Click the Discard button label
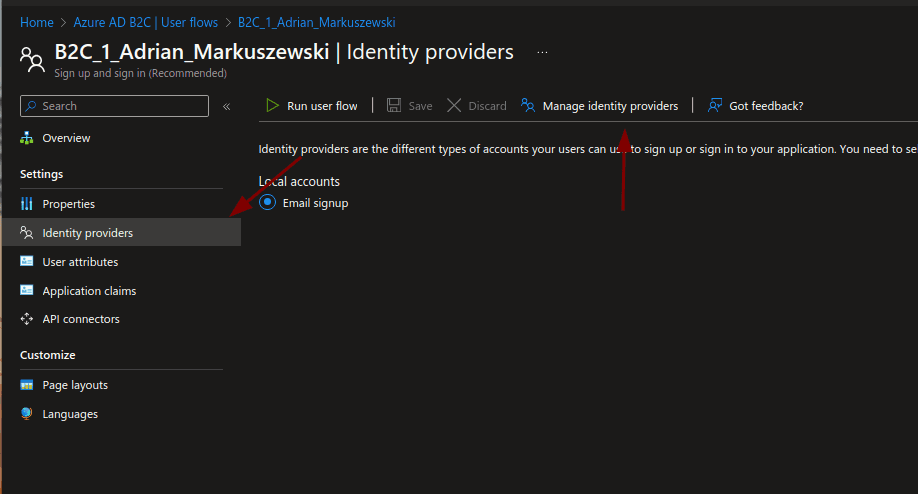The height and width of the screenshot is (494, 918). pyautogui.click(x=487, y=106)
